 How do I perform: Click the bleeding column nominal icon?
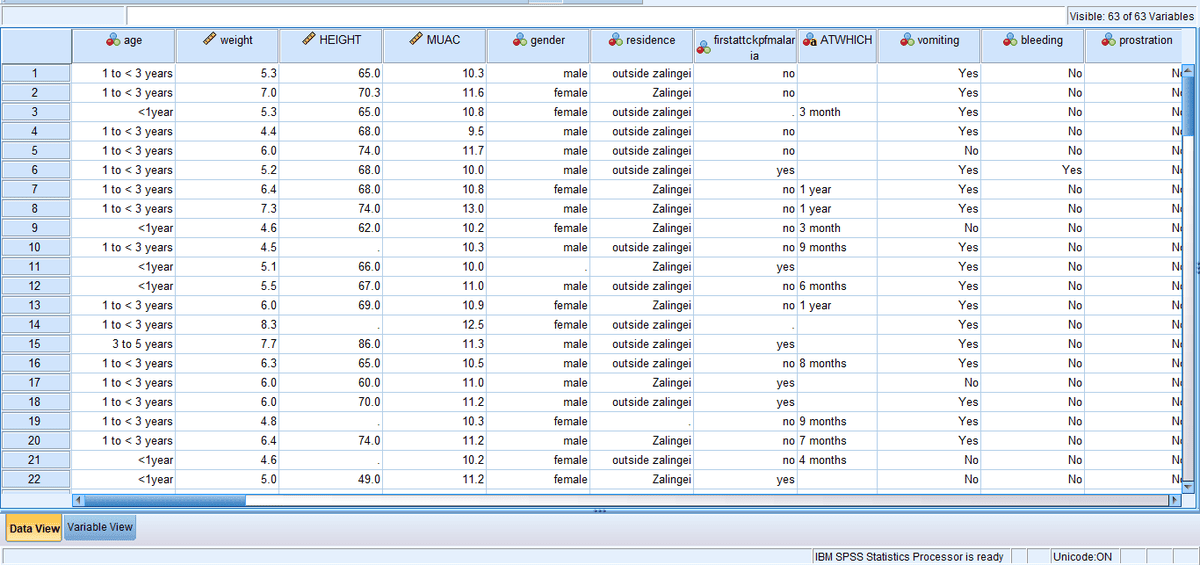(x=1010, y=40)
